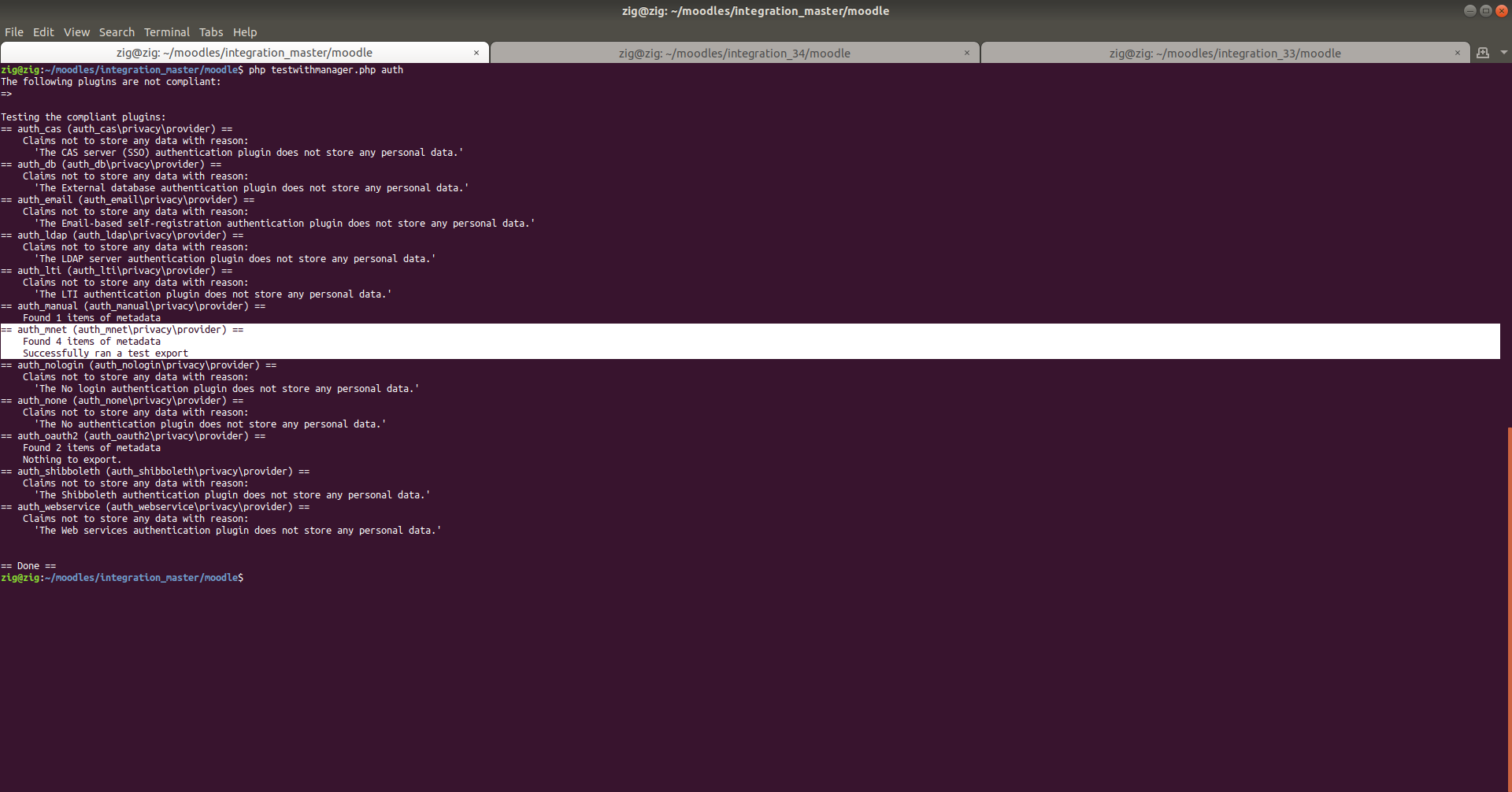Click the No login authentication reason text
This screenshot has height=792, width=1512.
tap(227, 389)
